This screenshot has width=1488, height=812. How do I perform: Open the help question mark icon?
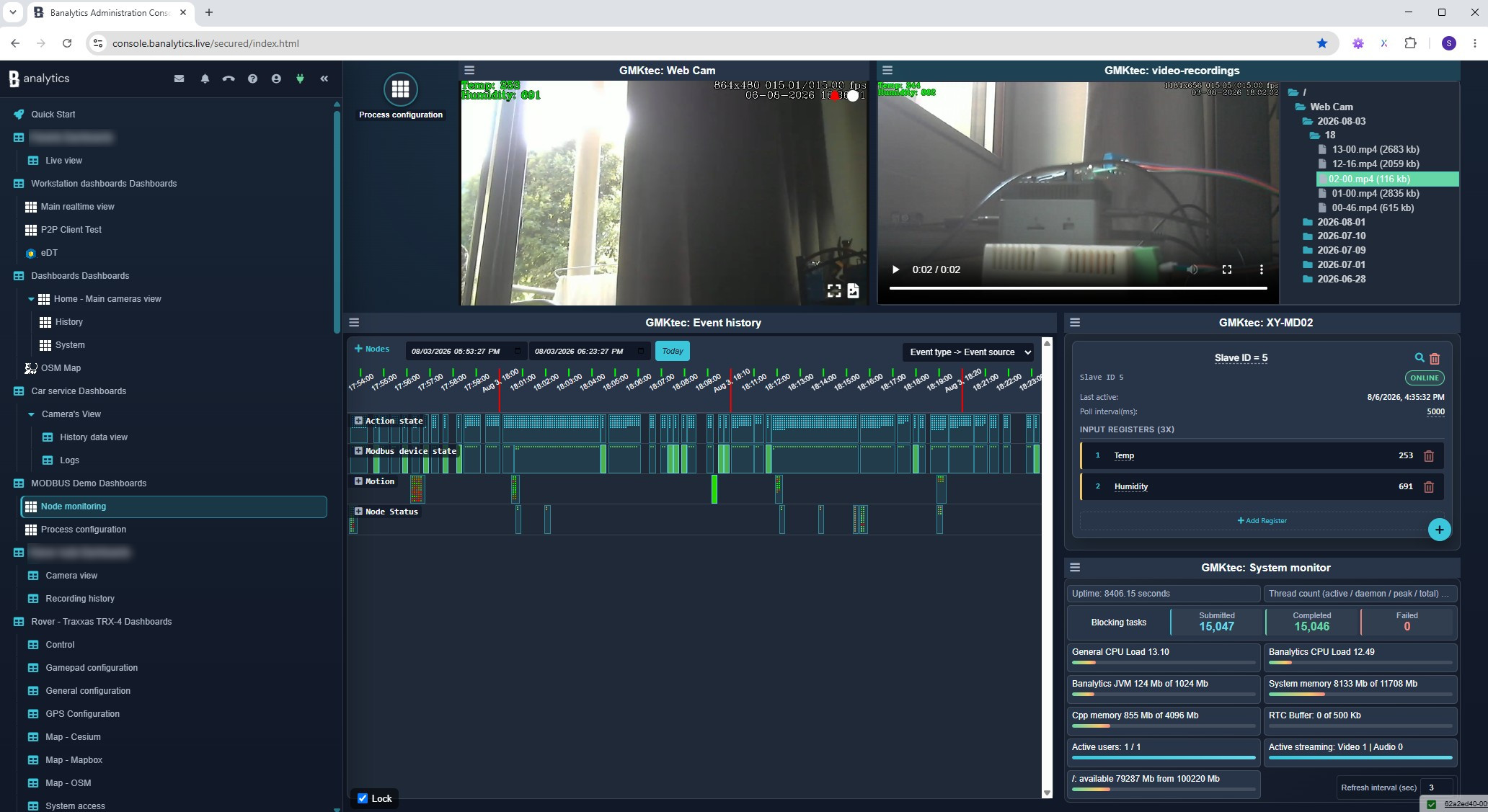252,79
